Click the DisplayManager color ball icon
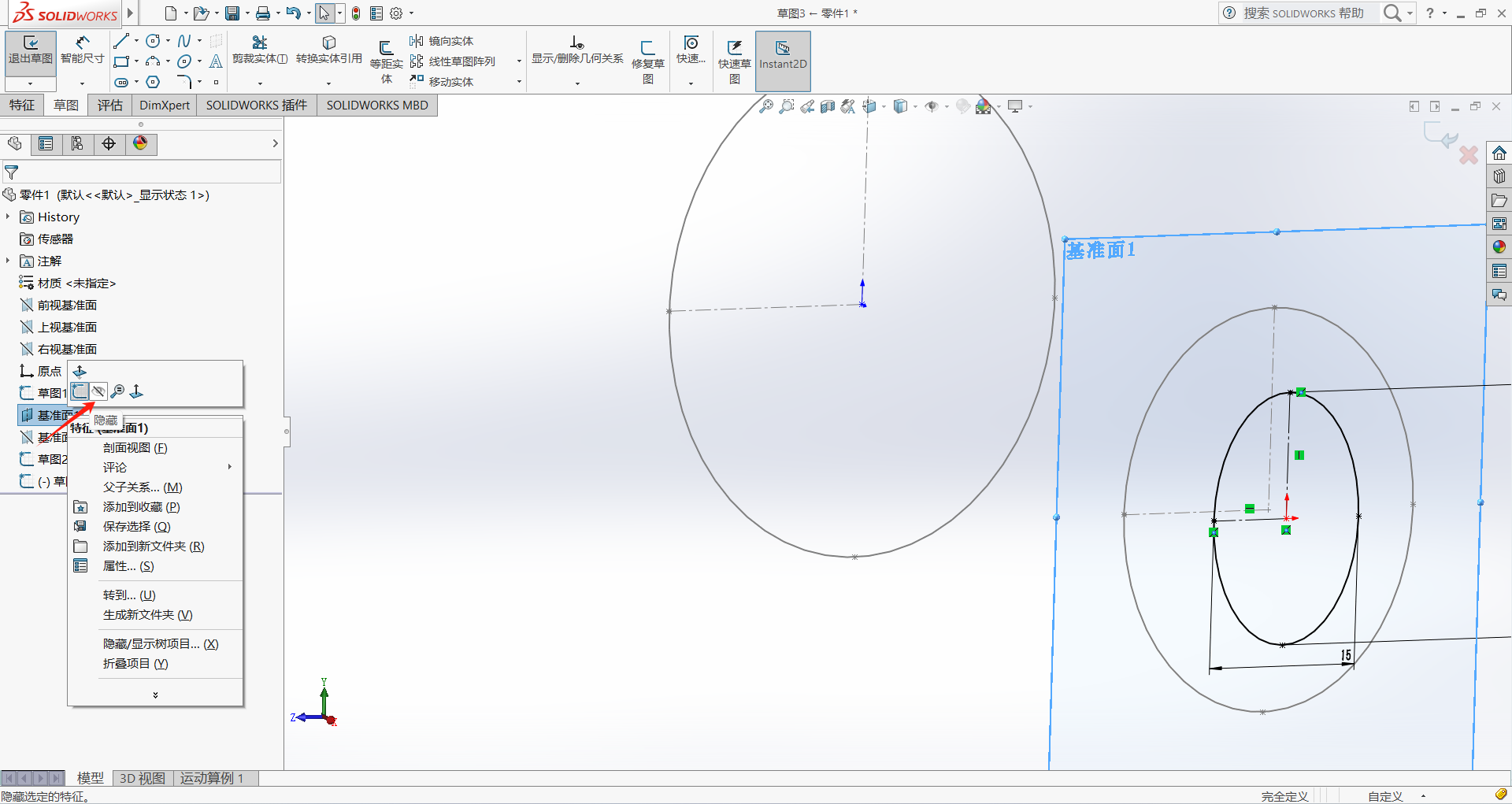This screenshot has width=1512, height=804. point(140,143)
